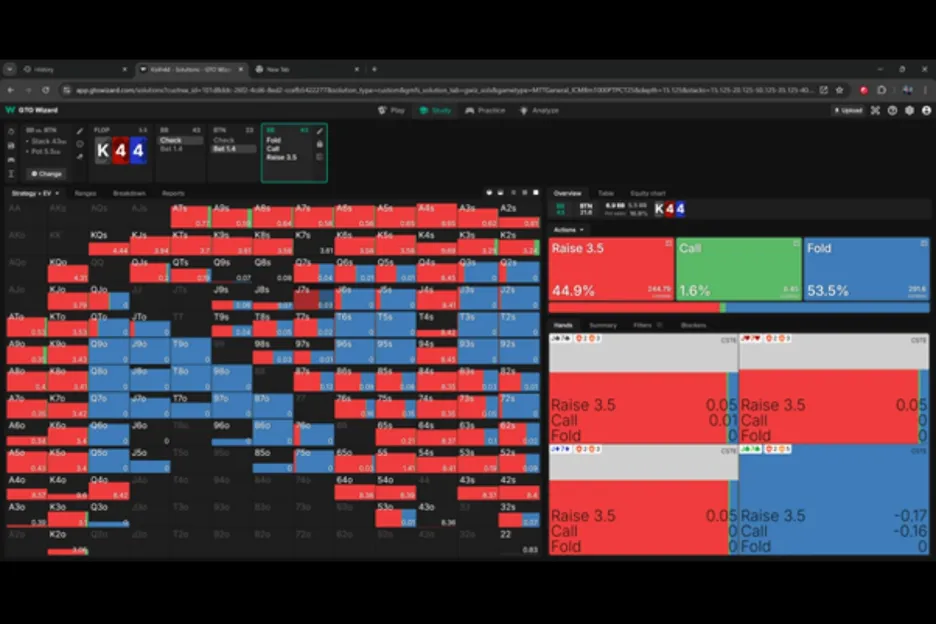The width and height of the screenshot is (936, 624).
Task: Bookmark this page with the star icon
Action: click(838, 89)
